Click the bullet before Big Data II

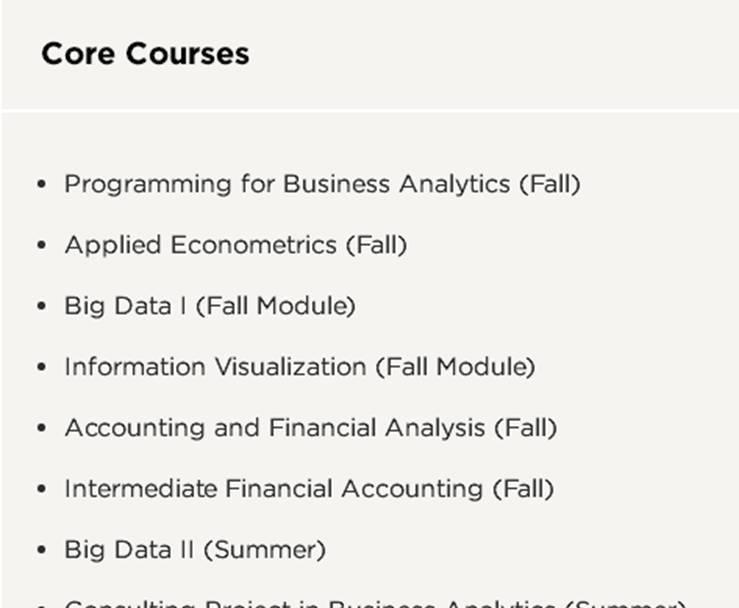pos(41,551)
